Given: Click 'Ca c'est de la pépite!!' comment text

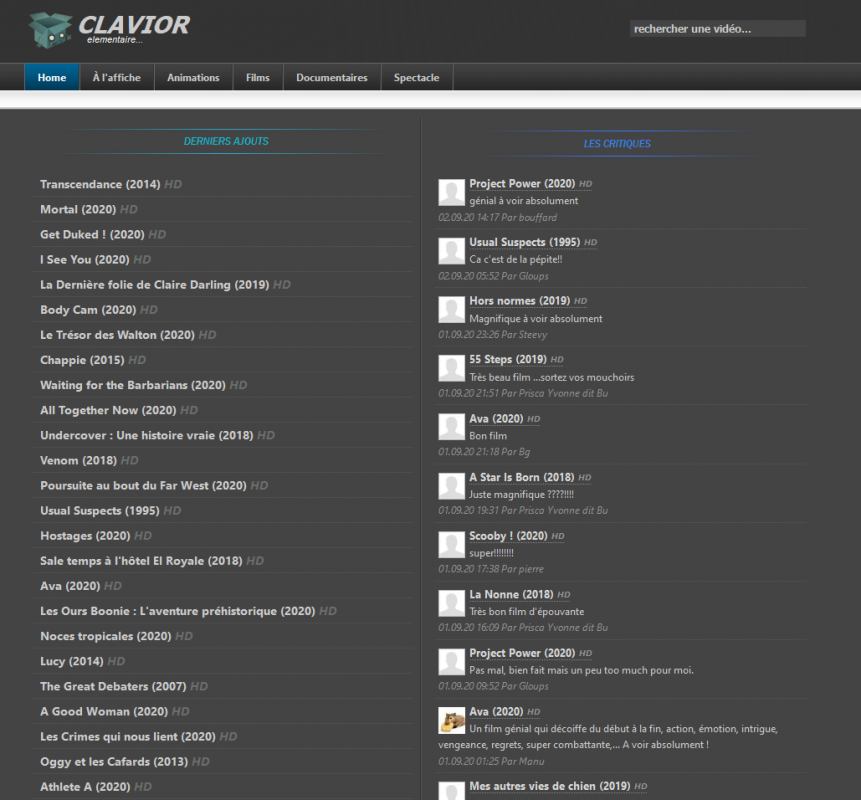Looking at the screenshot, I should [516, 260].
